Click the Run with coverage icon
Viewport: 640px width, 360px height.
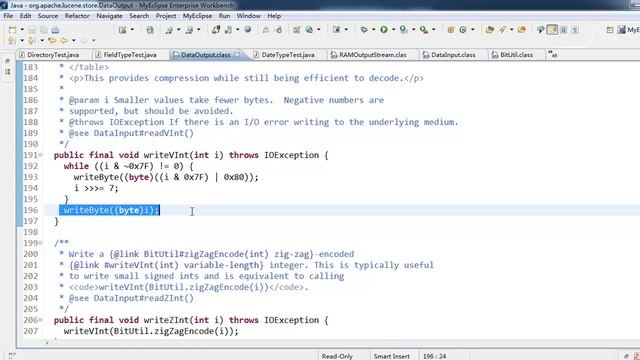click(x=403, y=29)
